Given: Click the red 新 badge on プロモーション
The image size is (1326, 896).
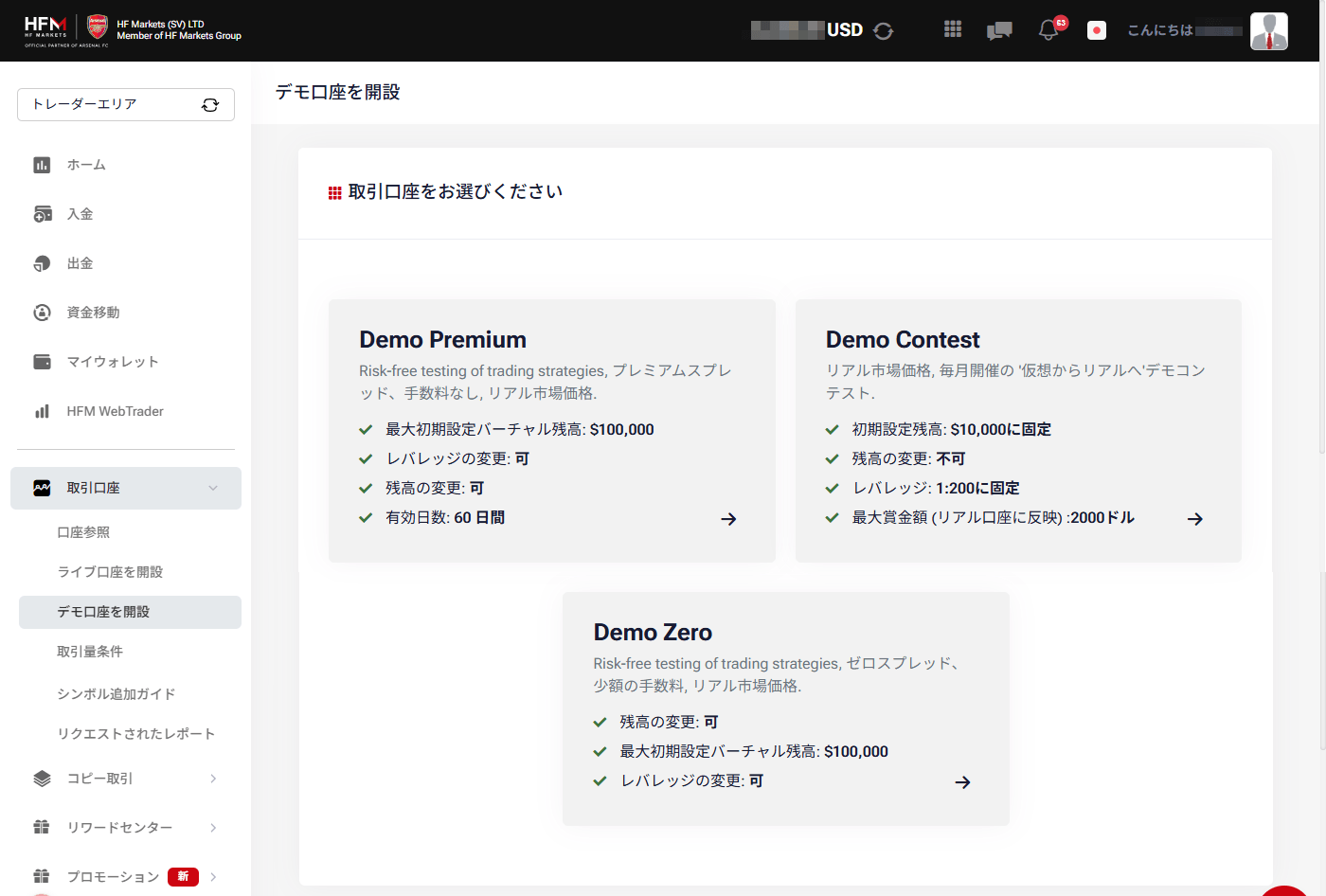Looking at the screenshot, I should point(183,877).
